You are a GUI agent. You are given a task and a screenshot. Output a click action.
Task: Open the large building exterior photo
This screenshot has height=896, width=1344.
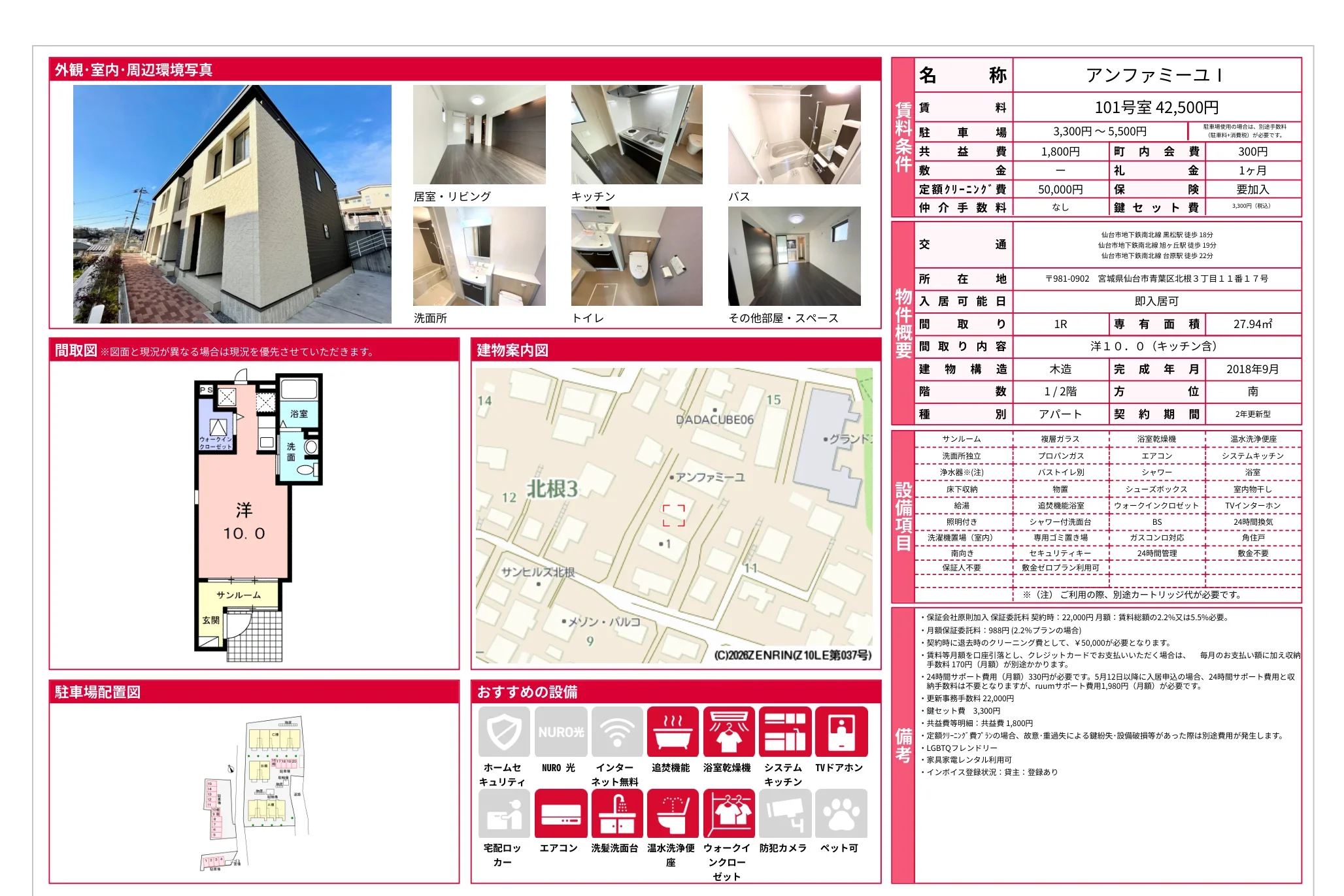coord(232,204)
